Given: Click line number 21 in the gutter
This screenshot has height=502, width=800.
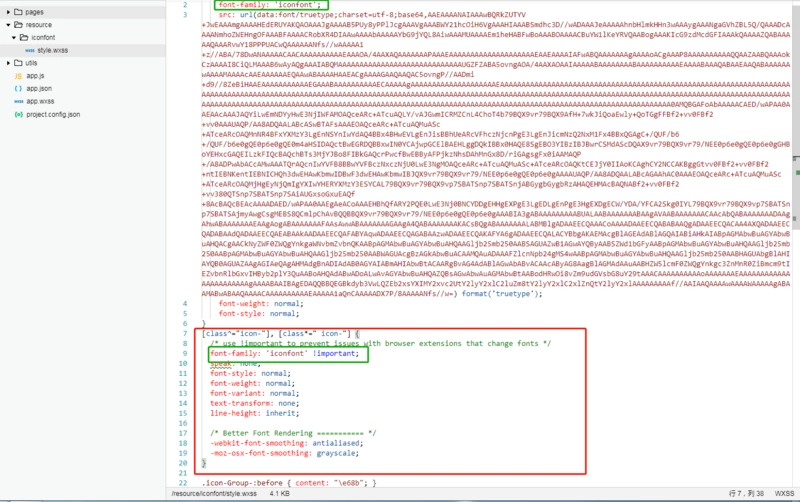Looking at the screenshot, I should [183, 473].
